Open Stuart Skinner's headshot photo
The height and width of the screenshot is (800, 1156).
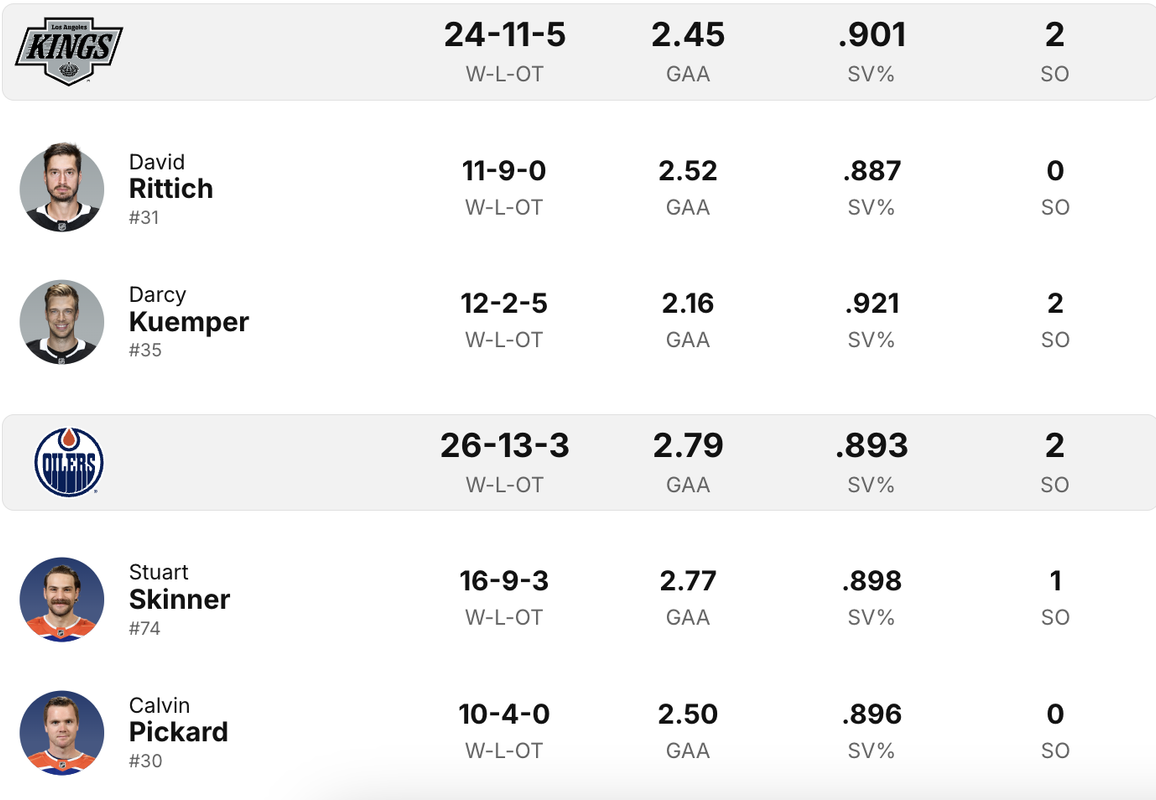point(62,599)
